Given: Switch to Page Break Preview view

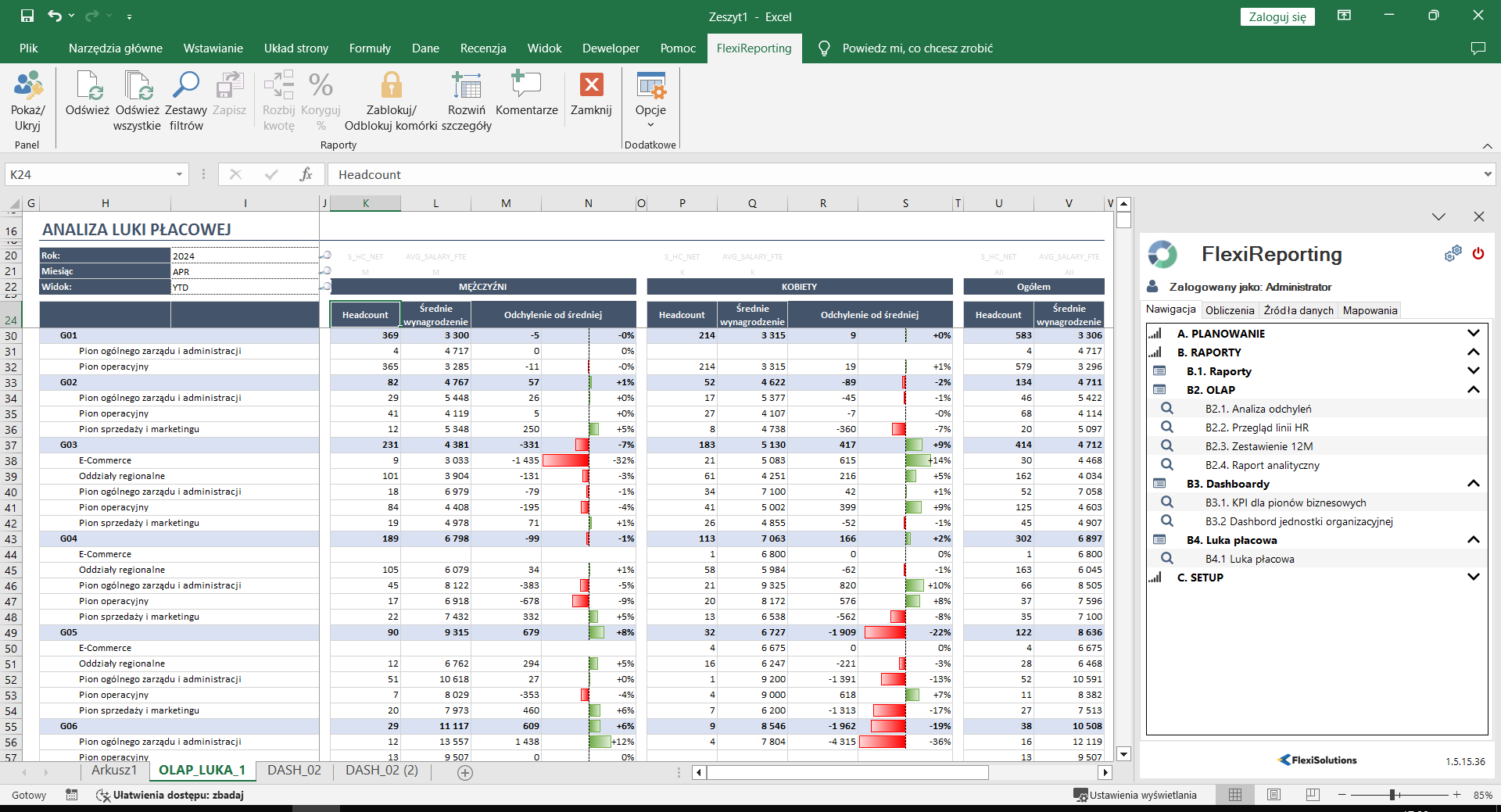Looking at the screenshot, I should coord(1312,795).
